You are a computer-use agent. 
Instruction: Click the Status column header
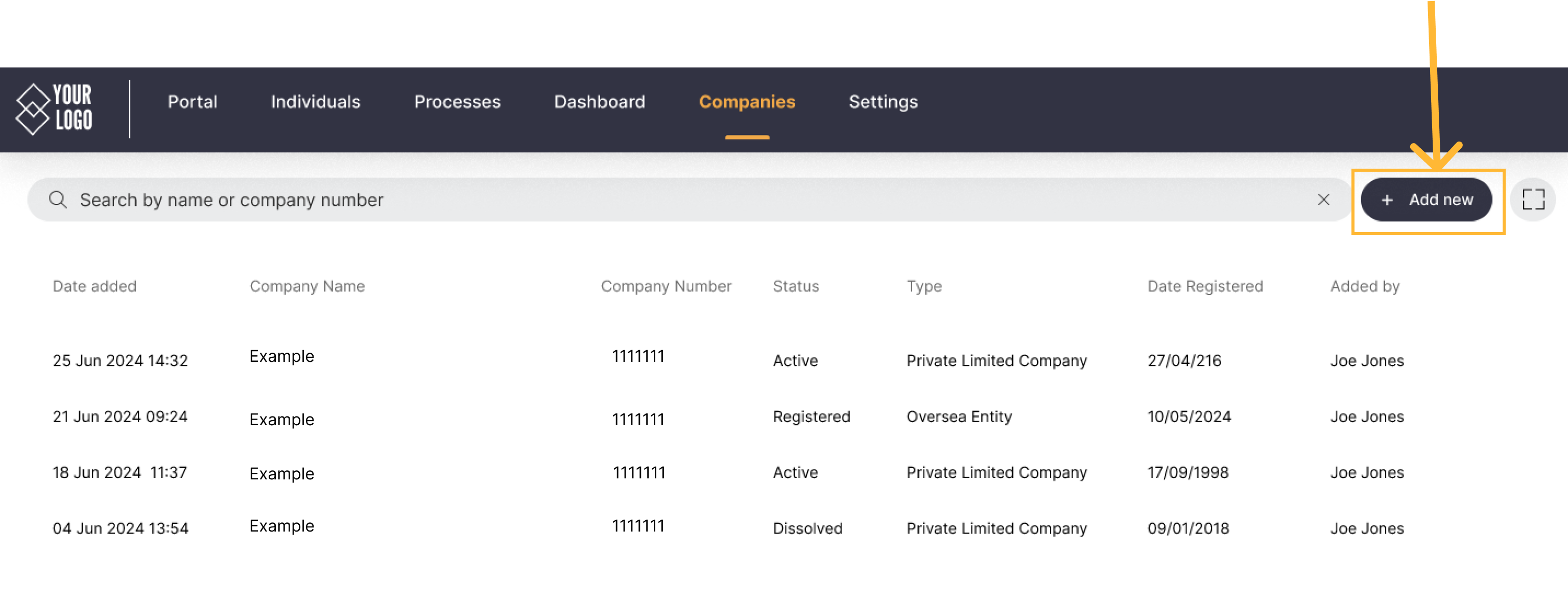[796, 286]
